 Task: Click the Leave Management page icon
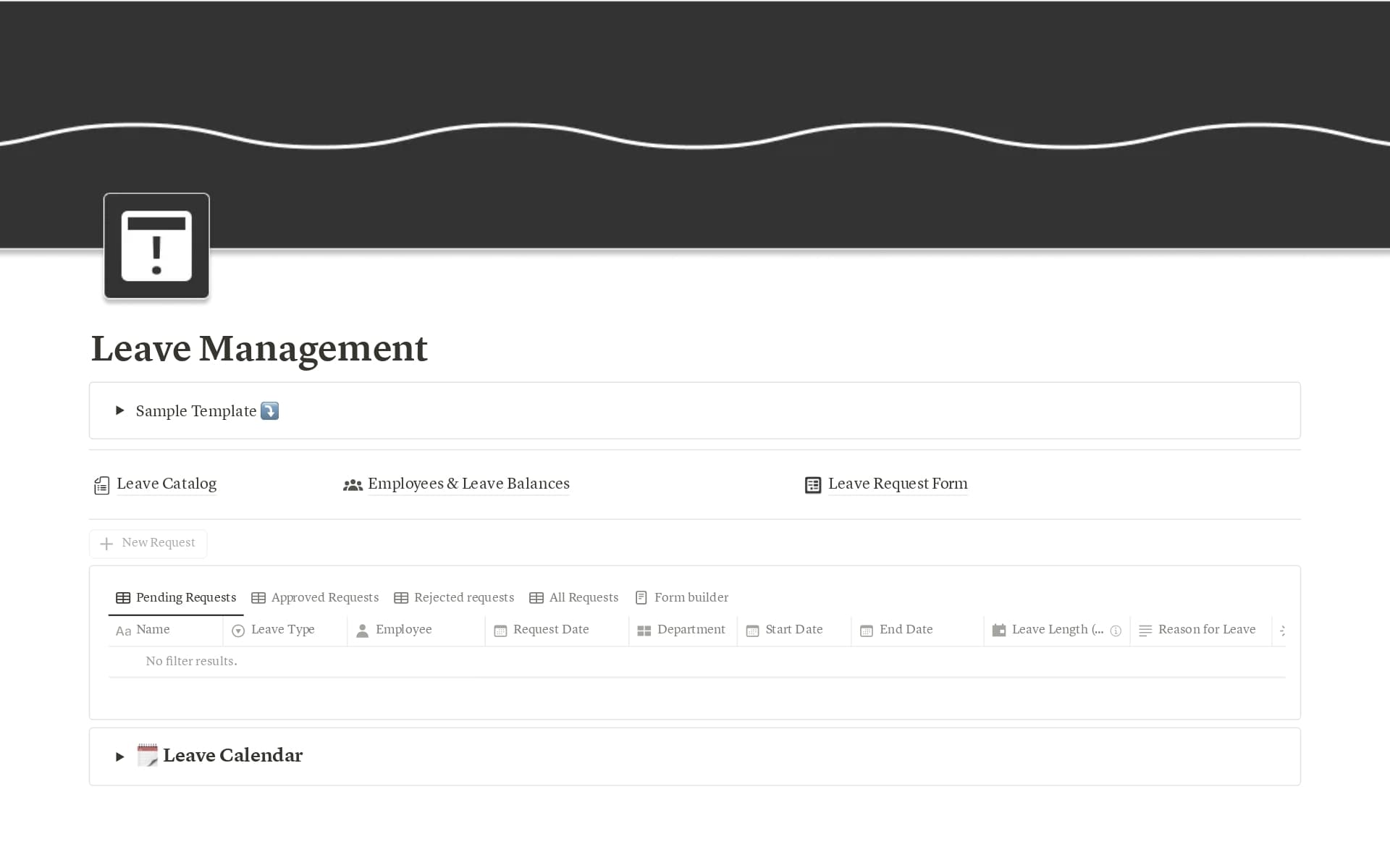(156, 246)
